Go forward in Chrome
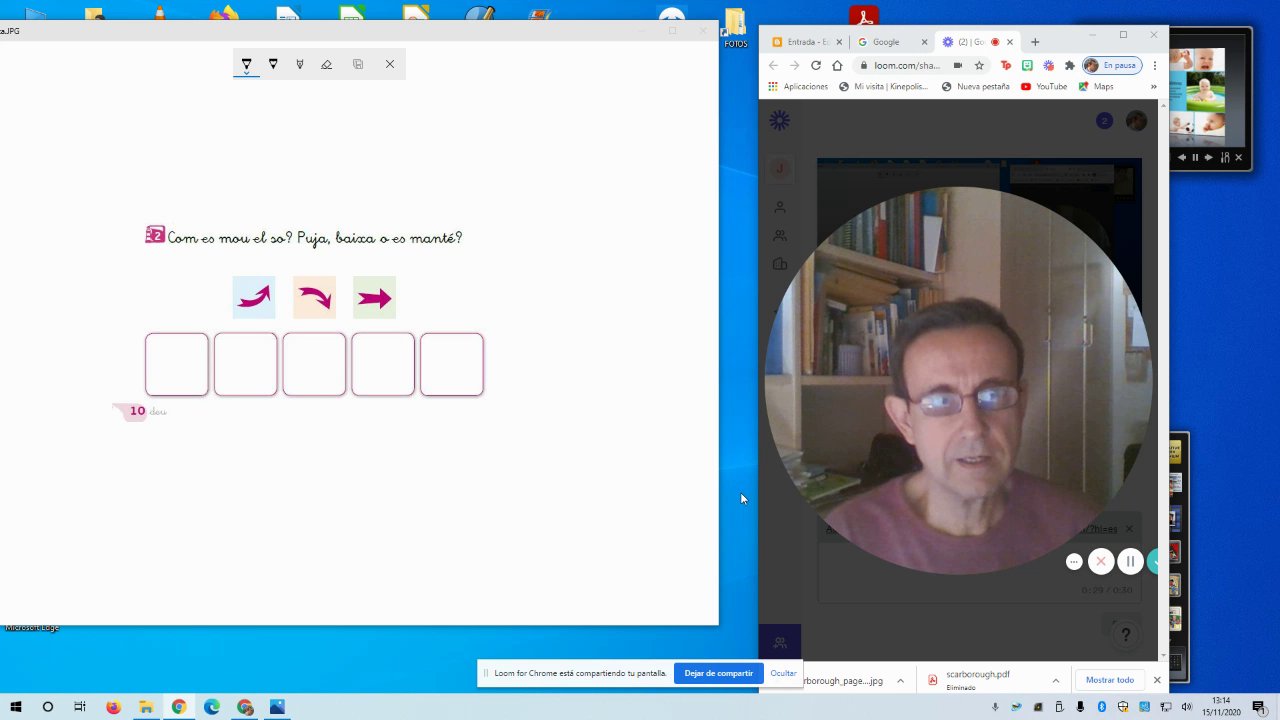The height and width of the screenshot is (720, 1280). point(794,65)
